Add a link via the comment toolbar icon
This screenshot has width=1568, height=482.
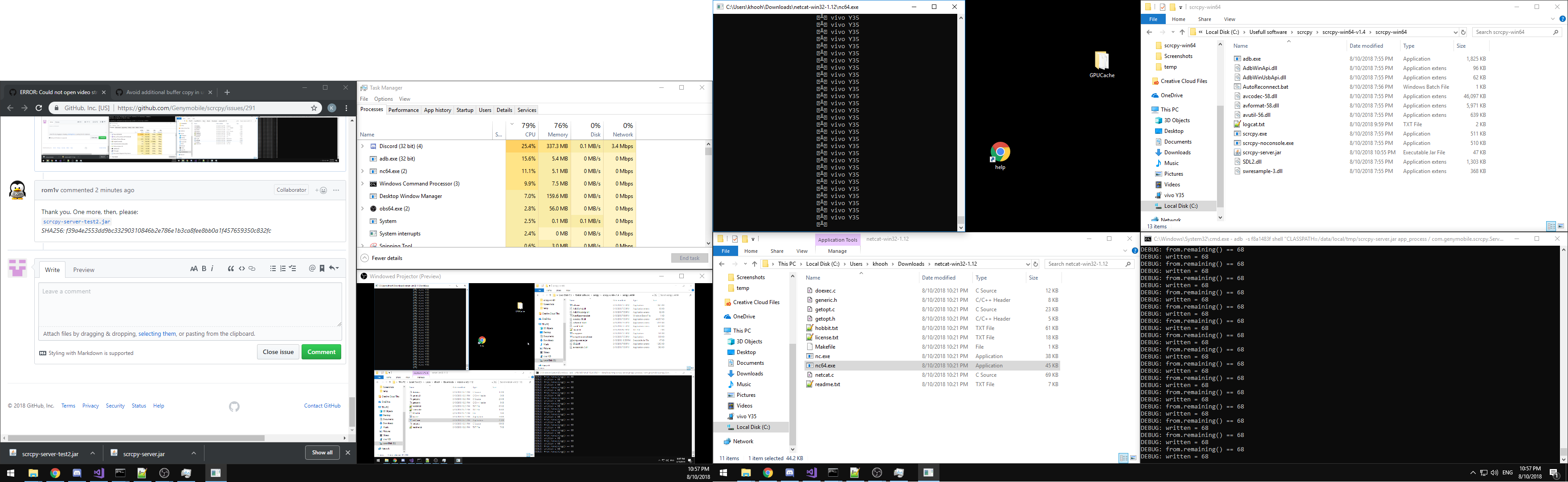252,269
